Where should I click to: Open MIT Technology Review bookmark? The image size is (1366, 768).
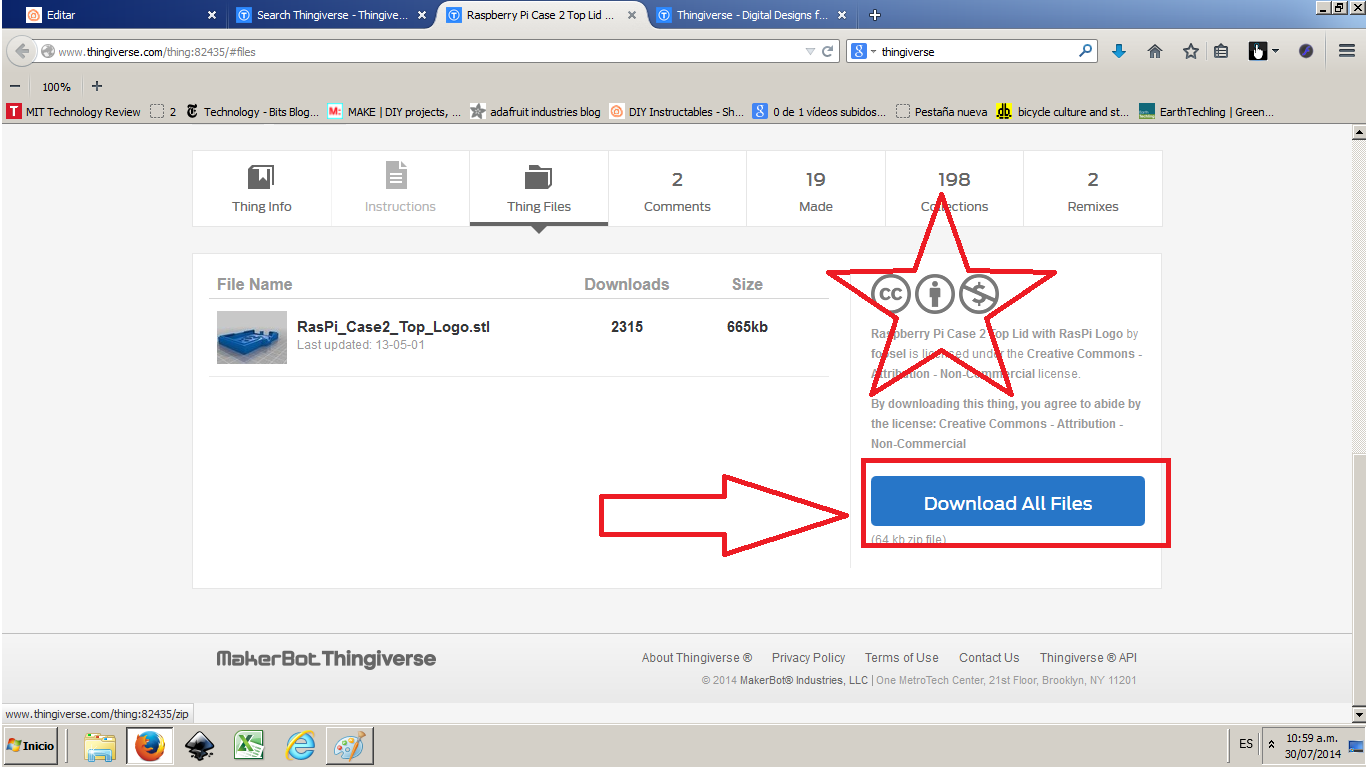coord(74,112)
